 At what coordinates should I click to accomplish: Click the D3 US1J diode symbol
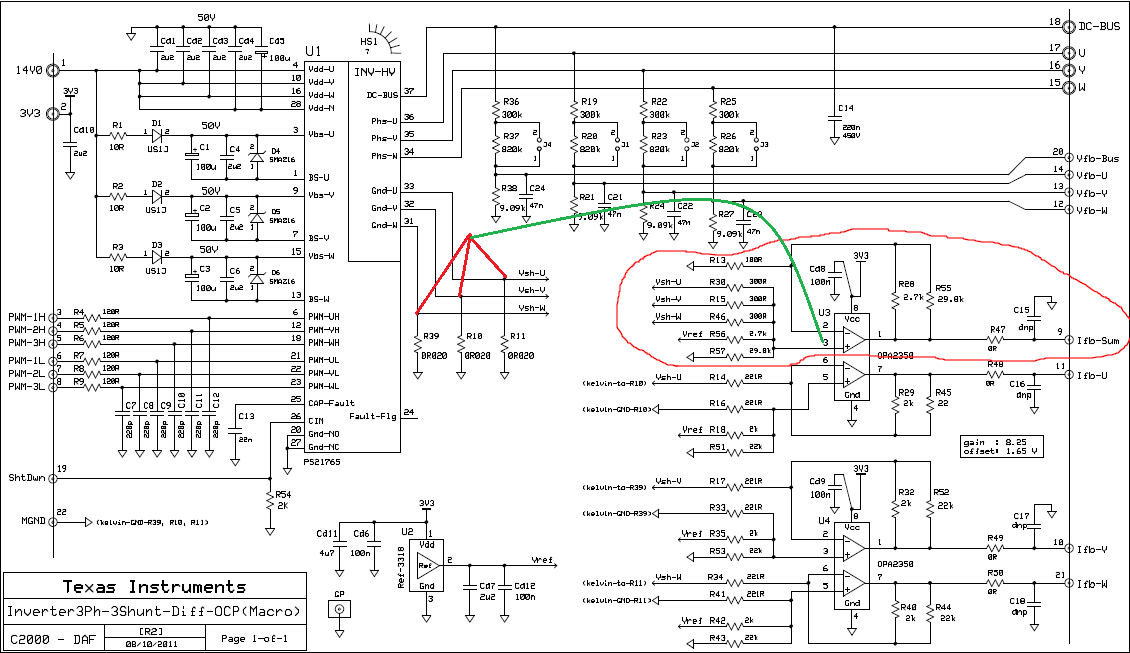[157, 257]
